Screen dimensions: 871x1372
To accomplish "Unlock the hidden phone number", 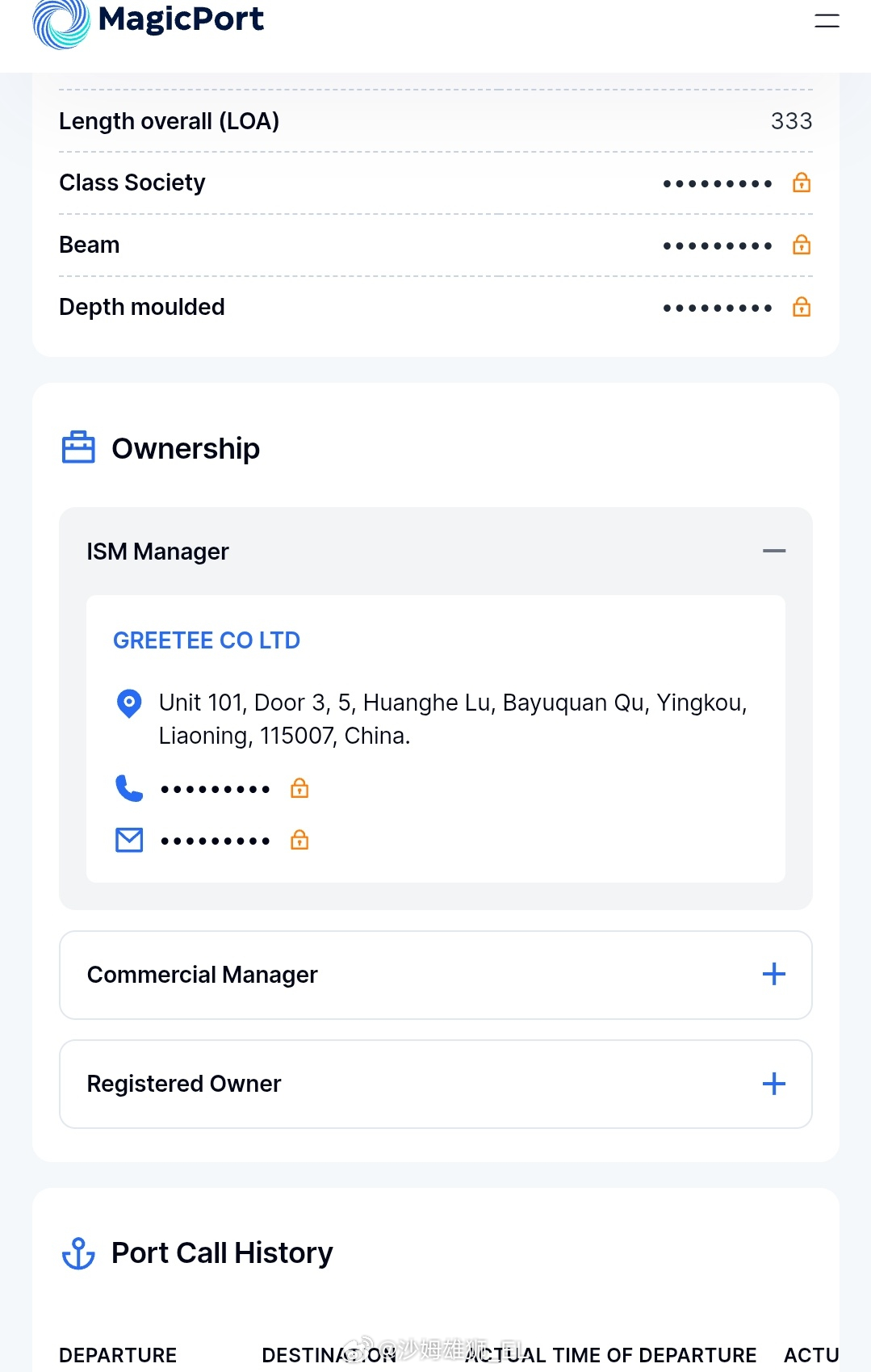I will pos(299,788).
